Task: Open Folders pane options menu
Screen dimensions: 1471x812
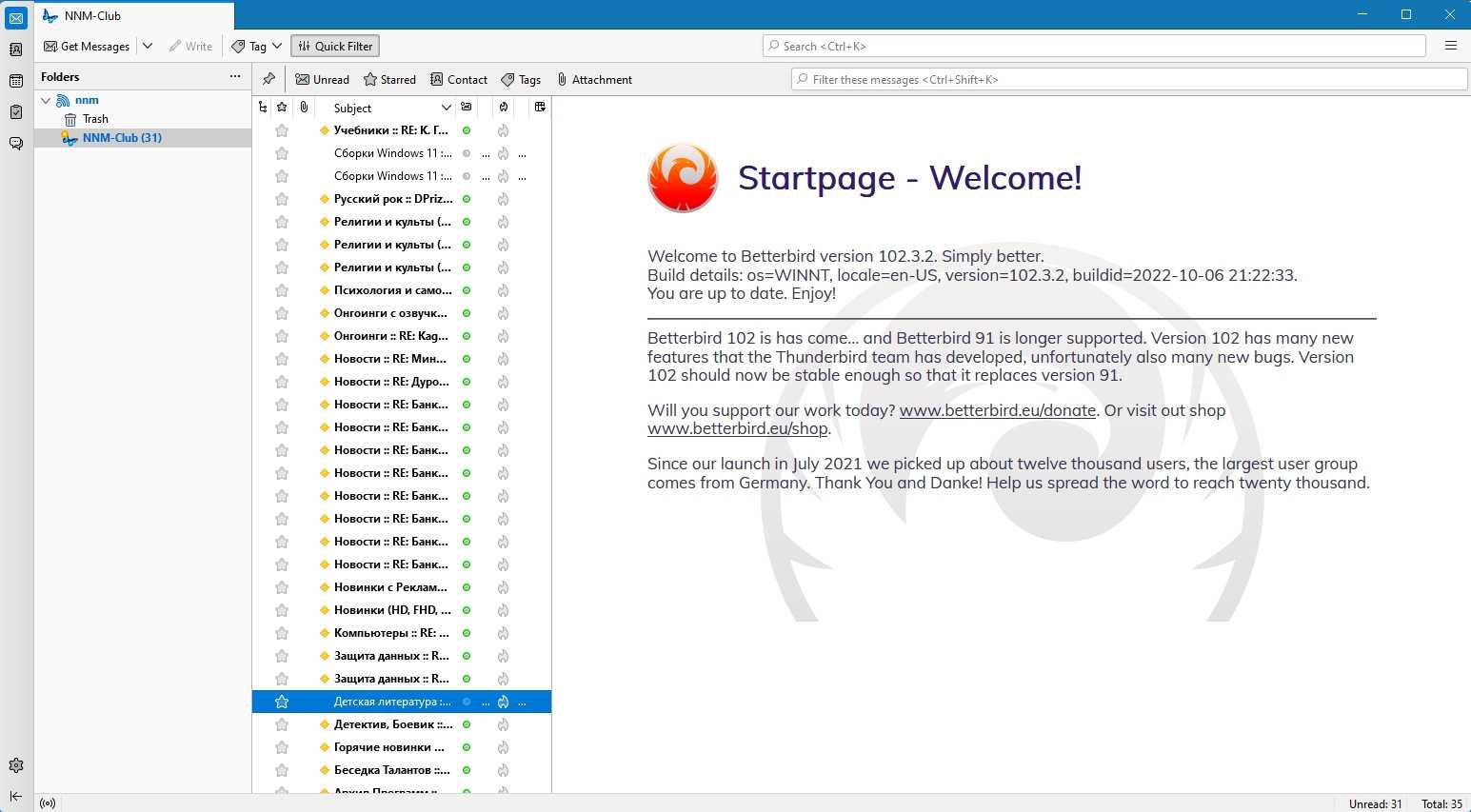Action: tap(235, 76)
